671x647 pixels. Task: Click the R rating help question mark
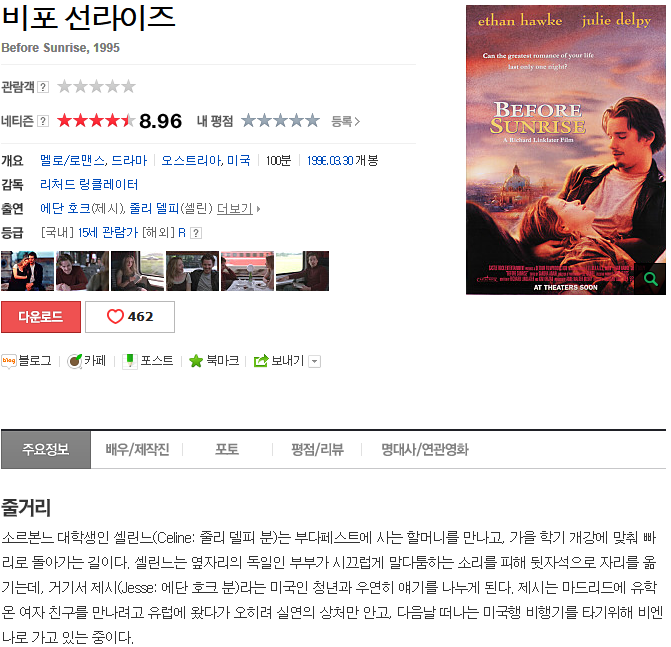pos(196,233)
